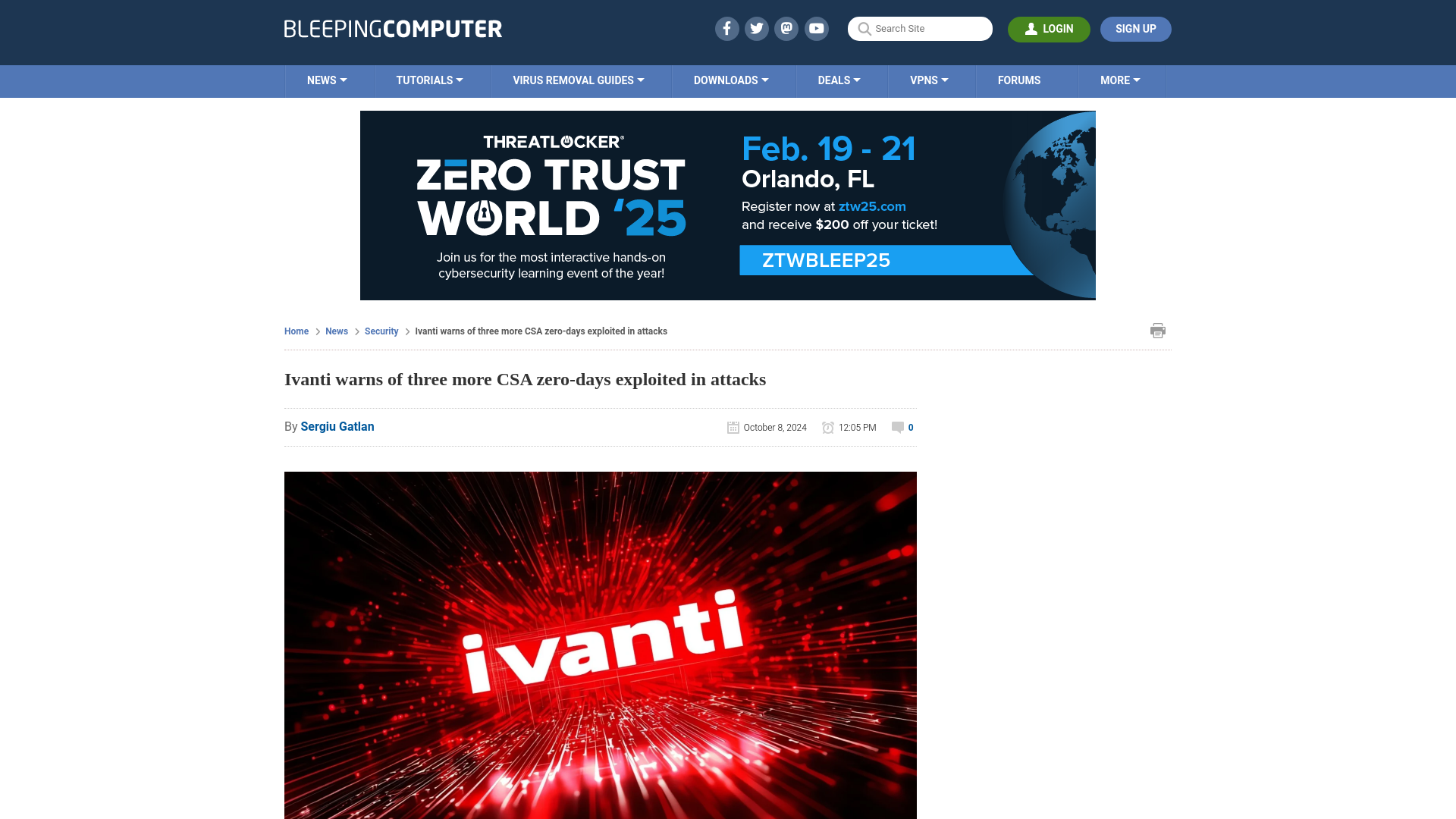Click the Security breadcrumb link
The image size is (1456, 819).
381,331
